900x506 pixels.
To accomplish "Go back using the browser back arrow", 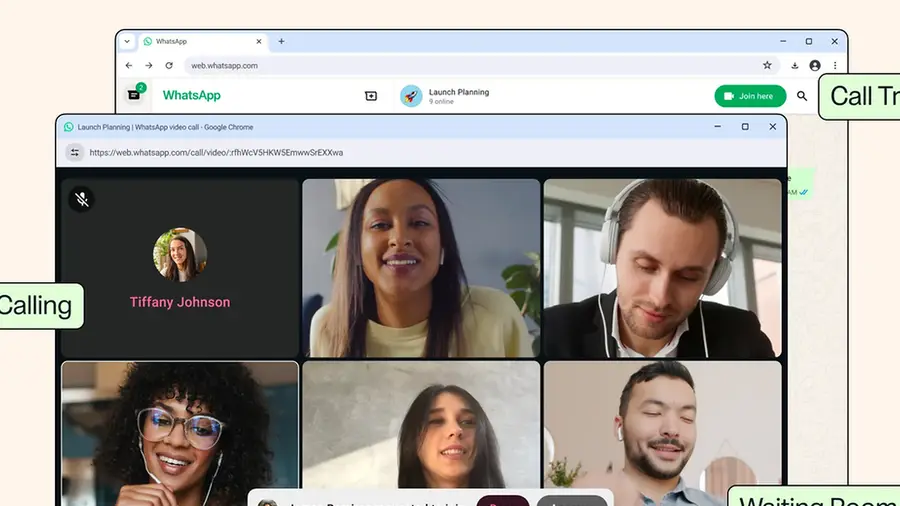I will (129, 65).
